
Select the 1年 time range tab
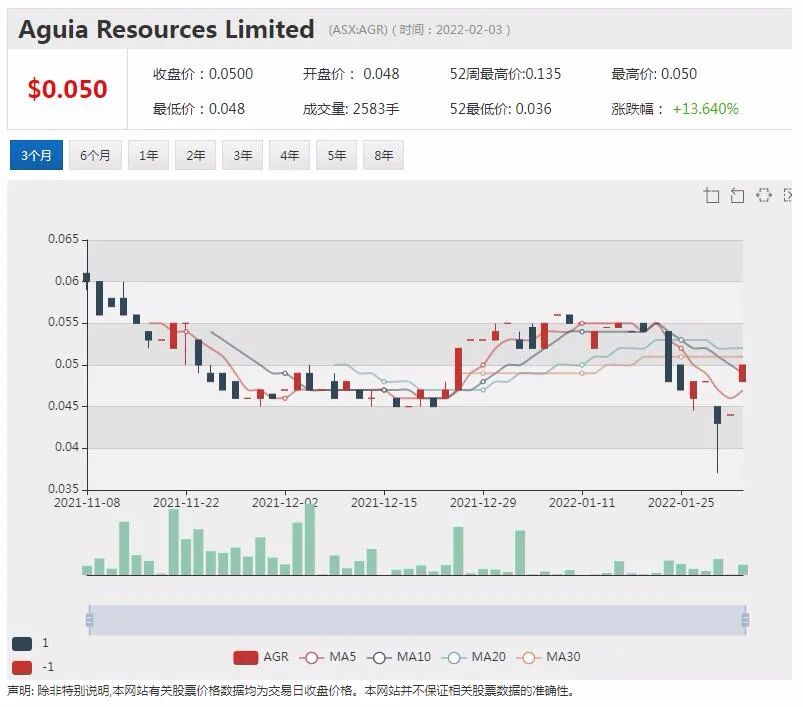[149, 155]
